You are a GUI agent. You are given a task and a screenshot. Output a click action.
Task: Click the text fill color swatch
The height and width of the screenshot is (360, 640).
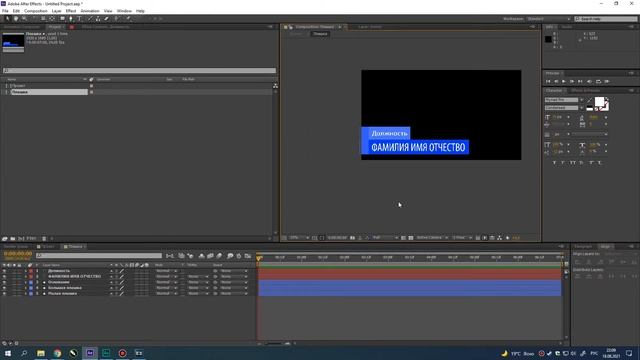point(599,102)
